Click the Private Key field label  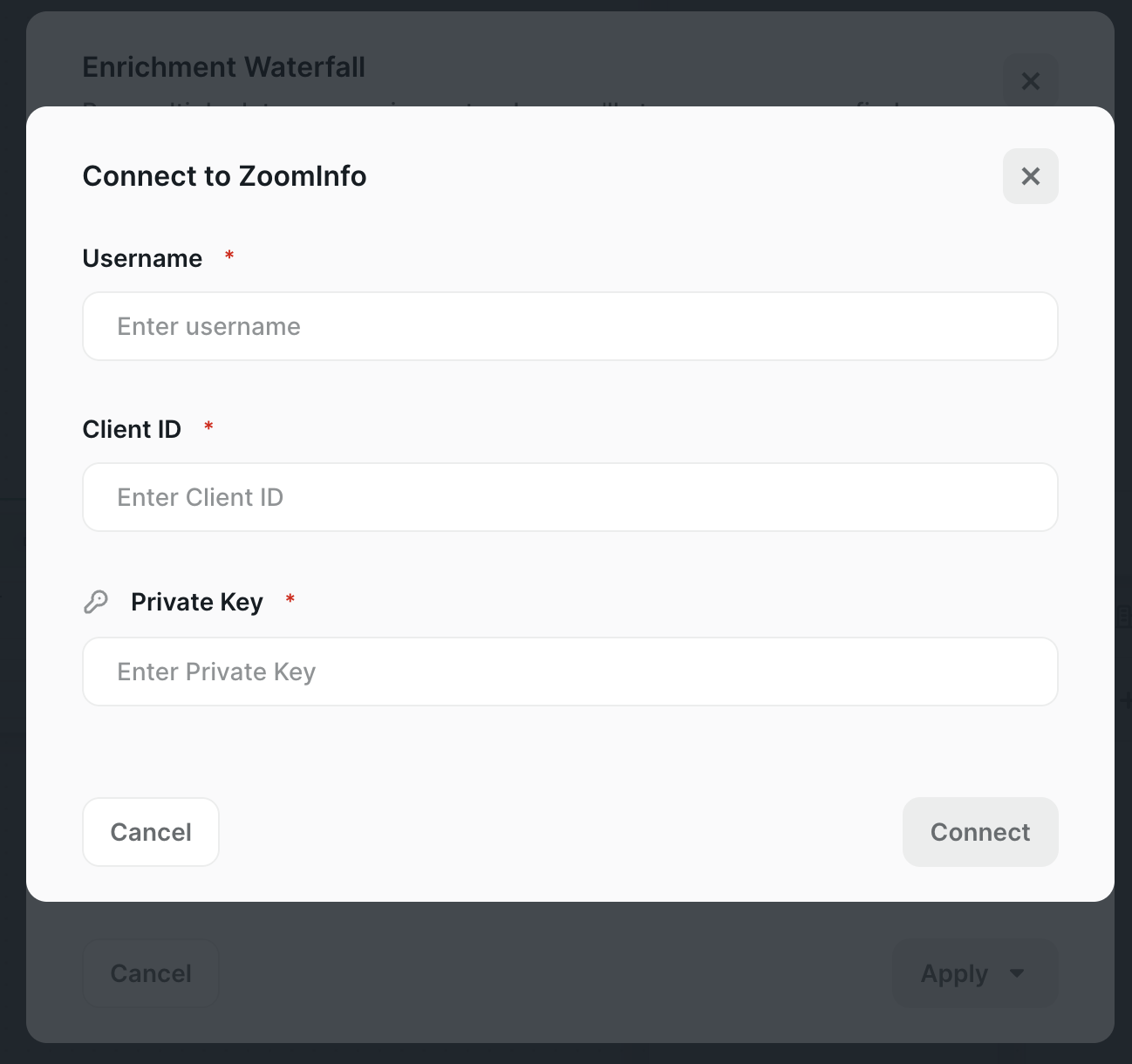tap(196, 602)
